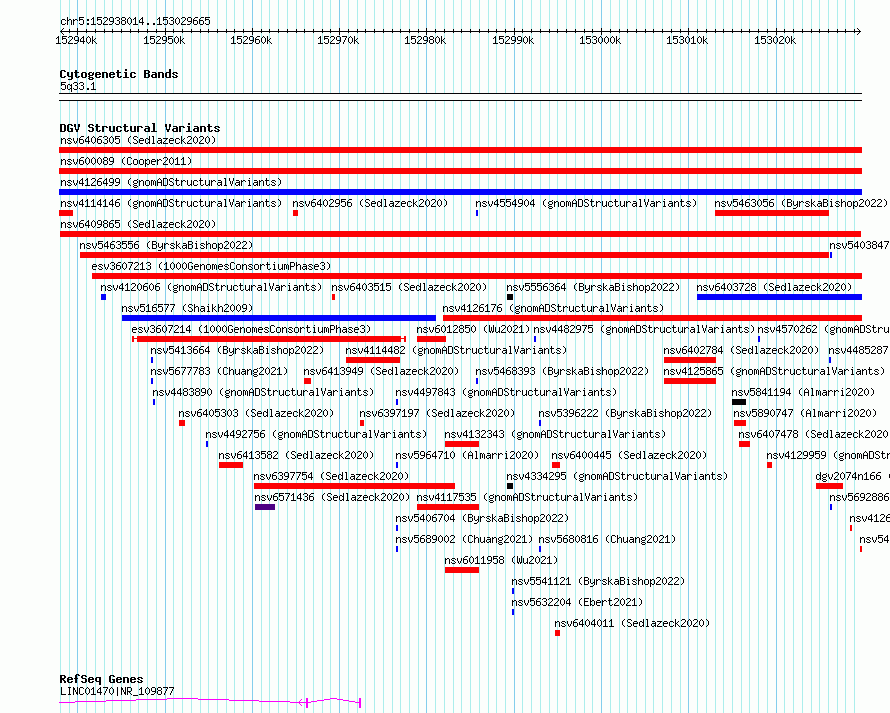Click nsv4482975 gnomAD variant label
The width and height of the screenshot is (890, 713).
pyautogui.click(x=644, y=329)
